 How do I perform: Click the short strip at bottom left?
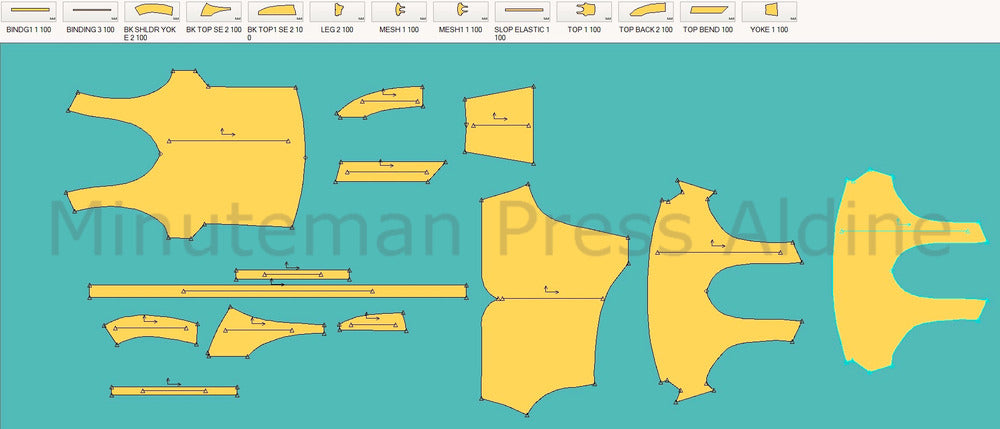[x=173, y=391]
